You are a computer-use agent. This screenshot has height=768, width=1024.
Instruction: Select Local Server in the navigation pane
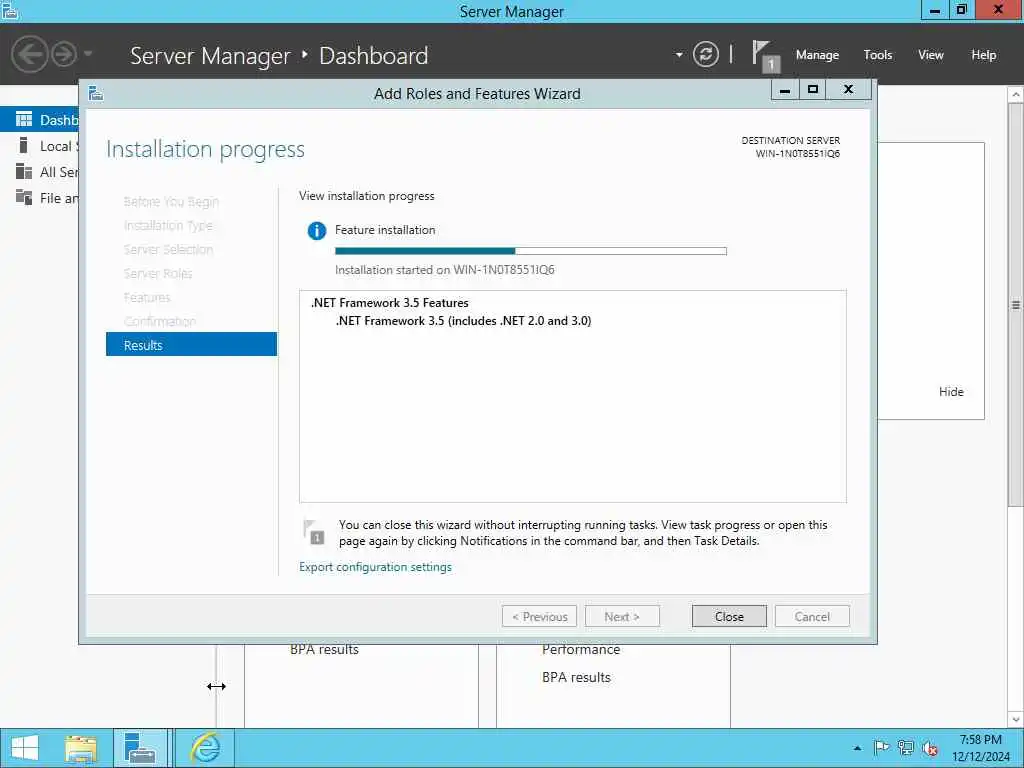[39, 146]
